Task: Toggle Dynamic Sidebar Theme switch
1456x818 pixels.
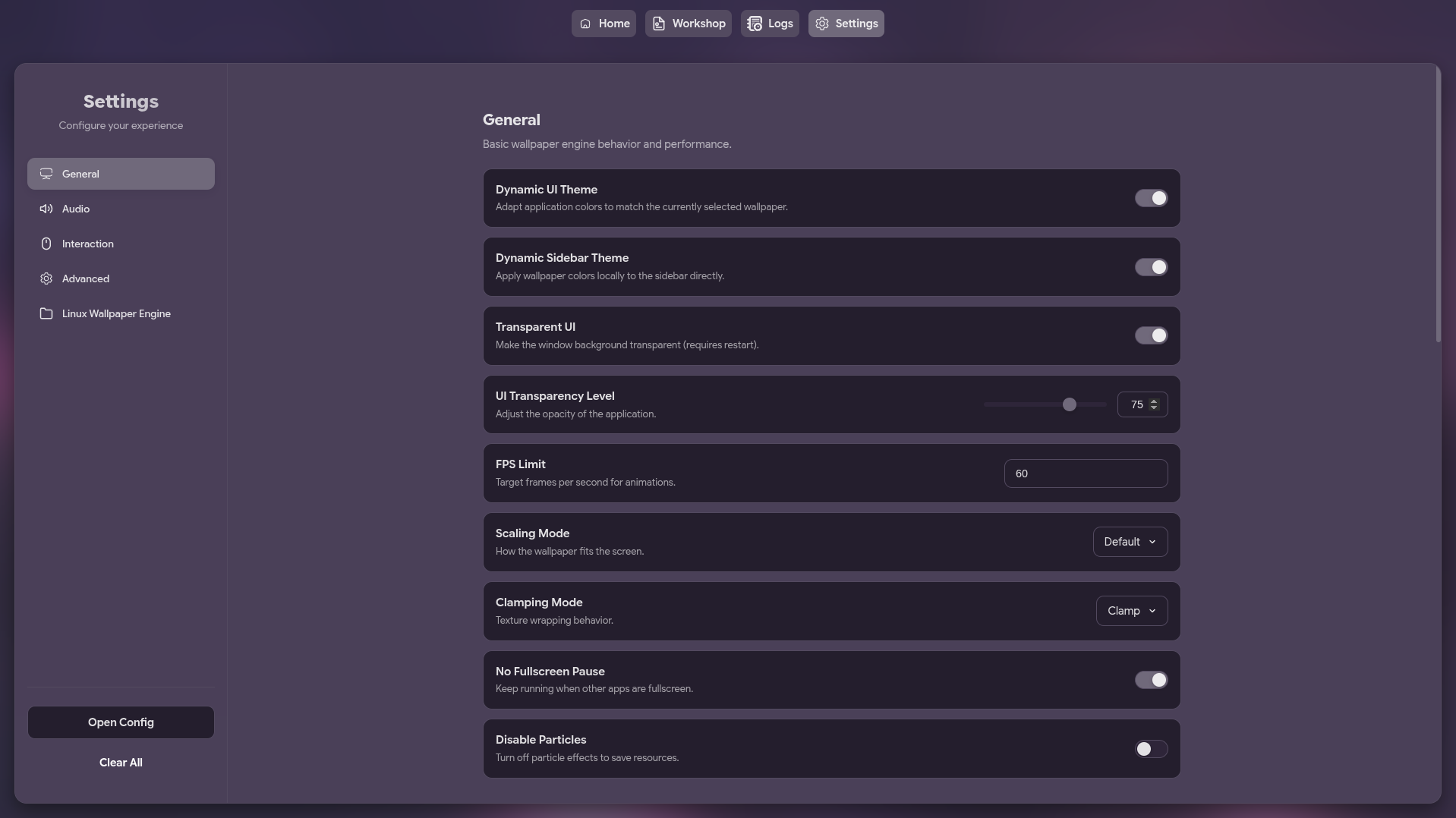Action: (1151, 267)
